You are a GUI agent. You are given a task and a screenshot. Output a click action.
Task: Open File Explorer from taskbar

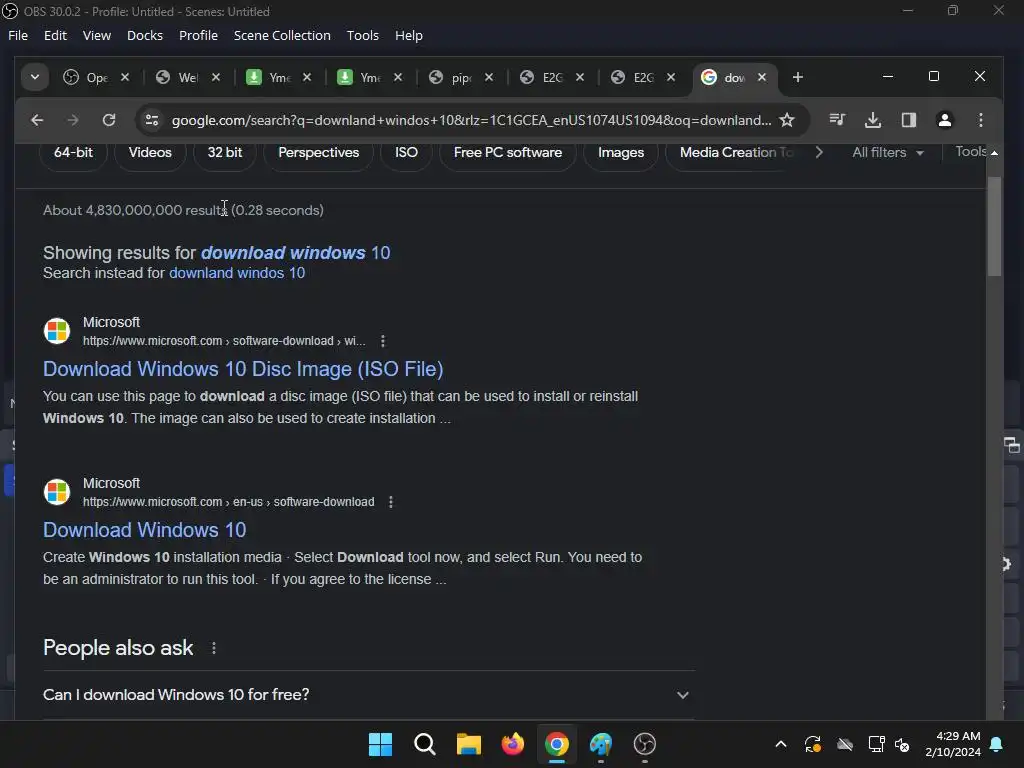[x=468, y=744]
